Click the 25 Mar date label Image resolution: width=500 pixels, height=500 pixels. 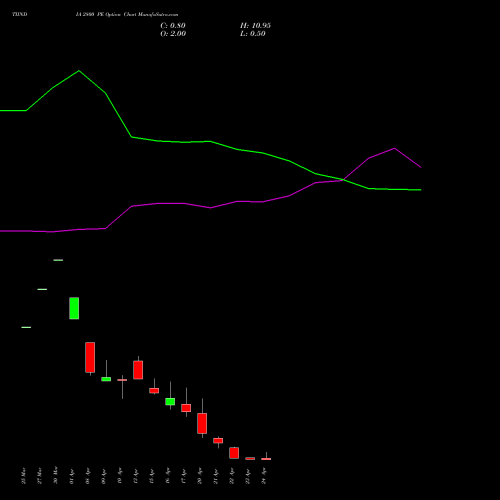point(23,476)
